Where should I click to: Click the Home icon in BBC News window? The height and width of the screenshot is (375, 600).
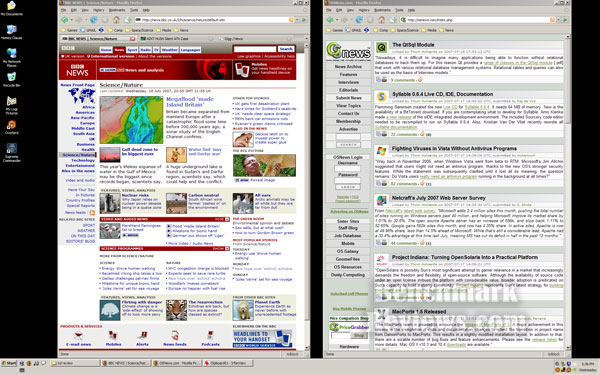click(116, 20)
